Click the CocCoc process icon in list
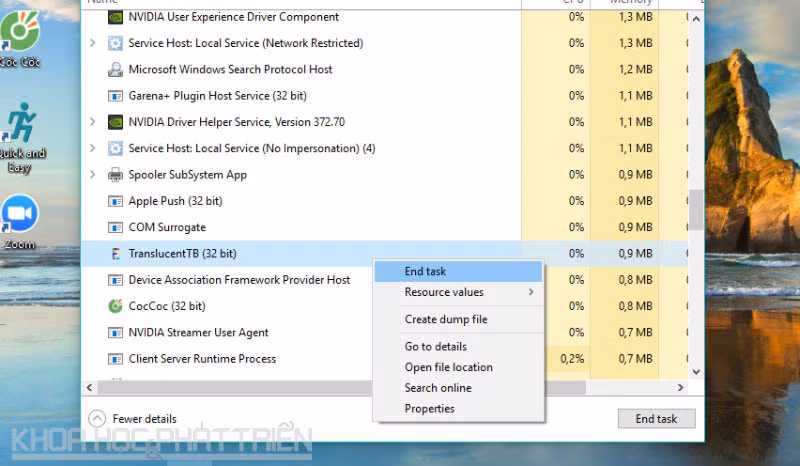800x466 pixels. 115,306
